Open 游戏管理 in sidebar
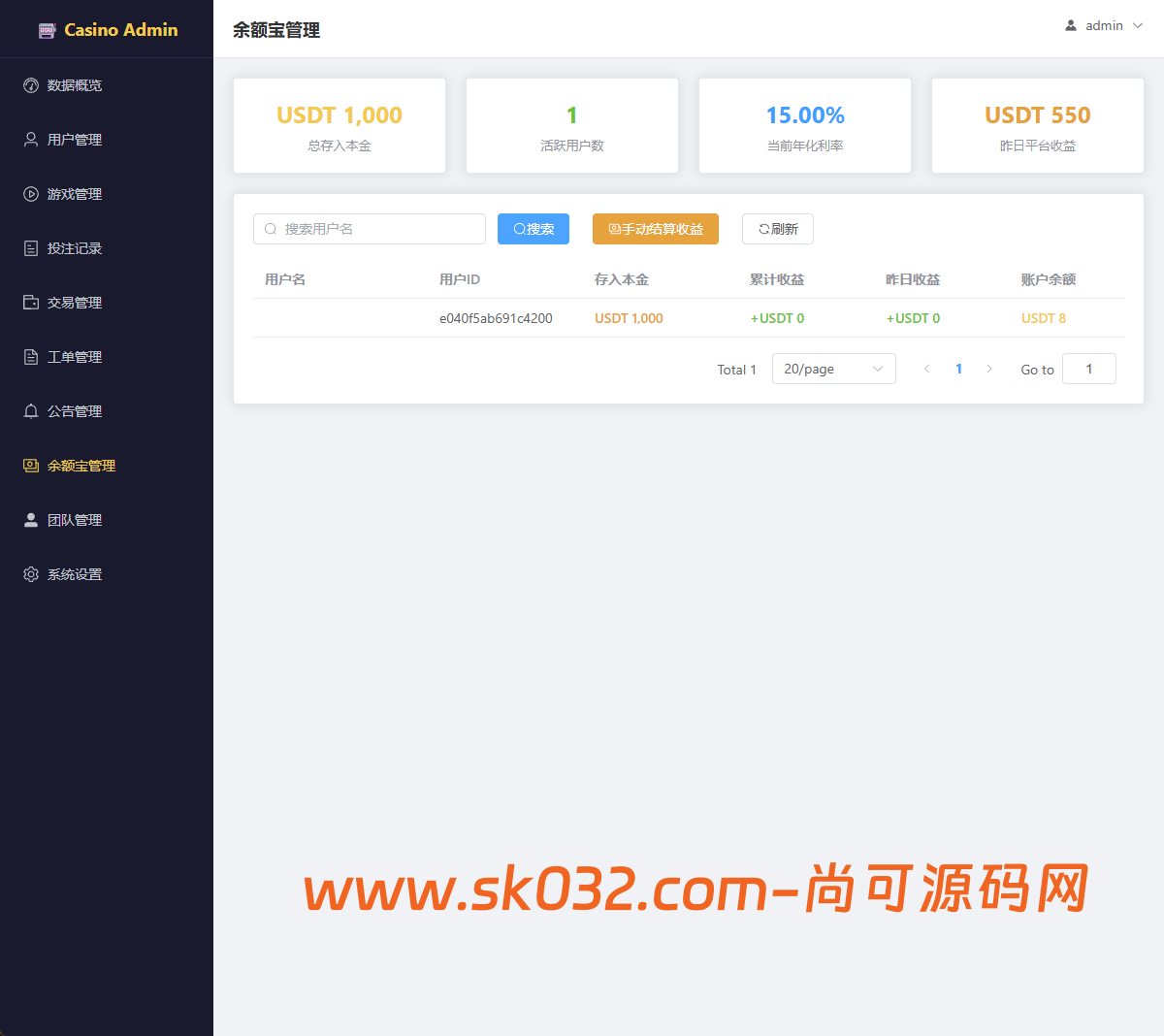Screen dimensions: 1164x1036 107,194
